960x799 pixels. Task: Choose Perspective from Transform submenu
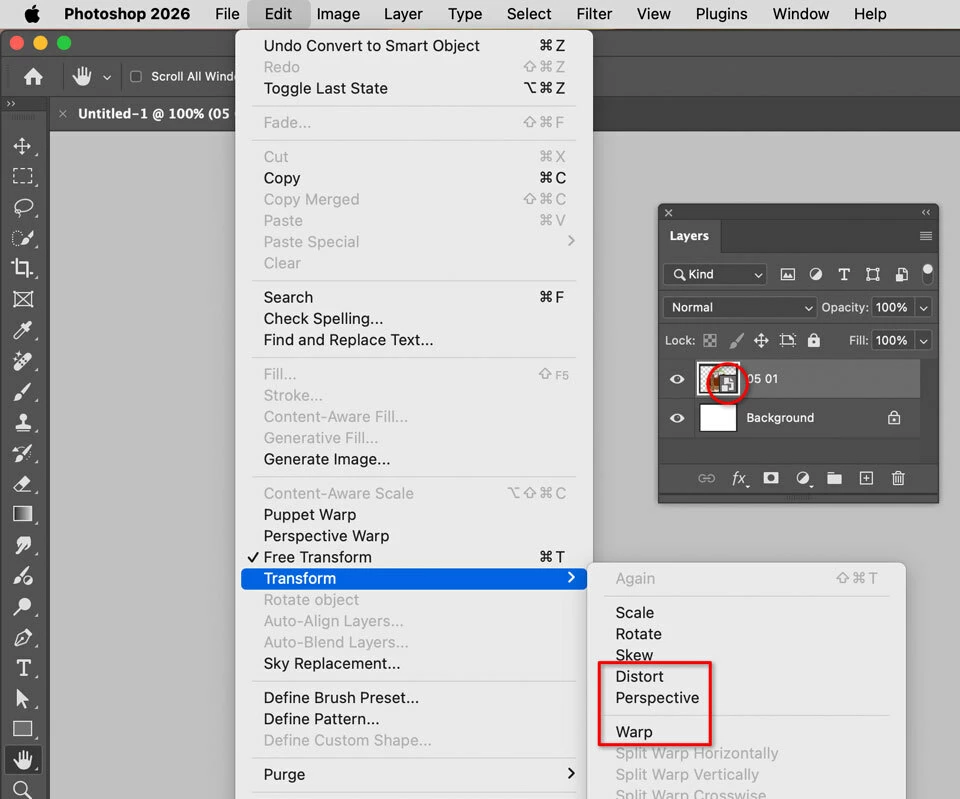pos(657,698)
